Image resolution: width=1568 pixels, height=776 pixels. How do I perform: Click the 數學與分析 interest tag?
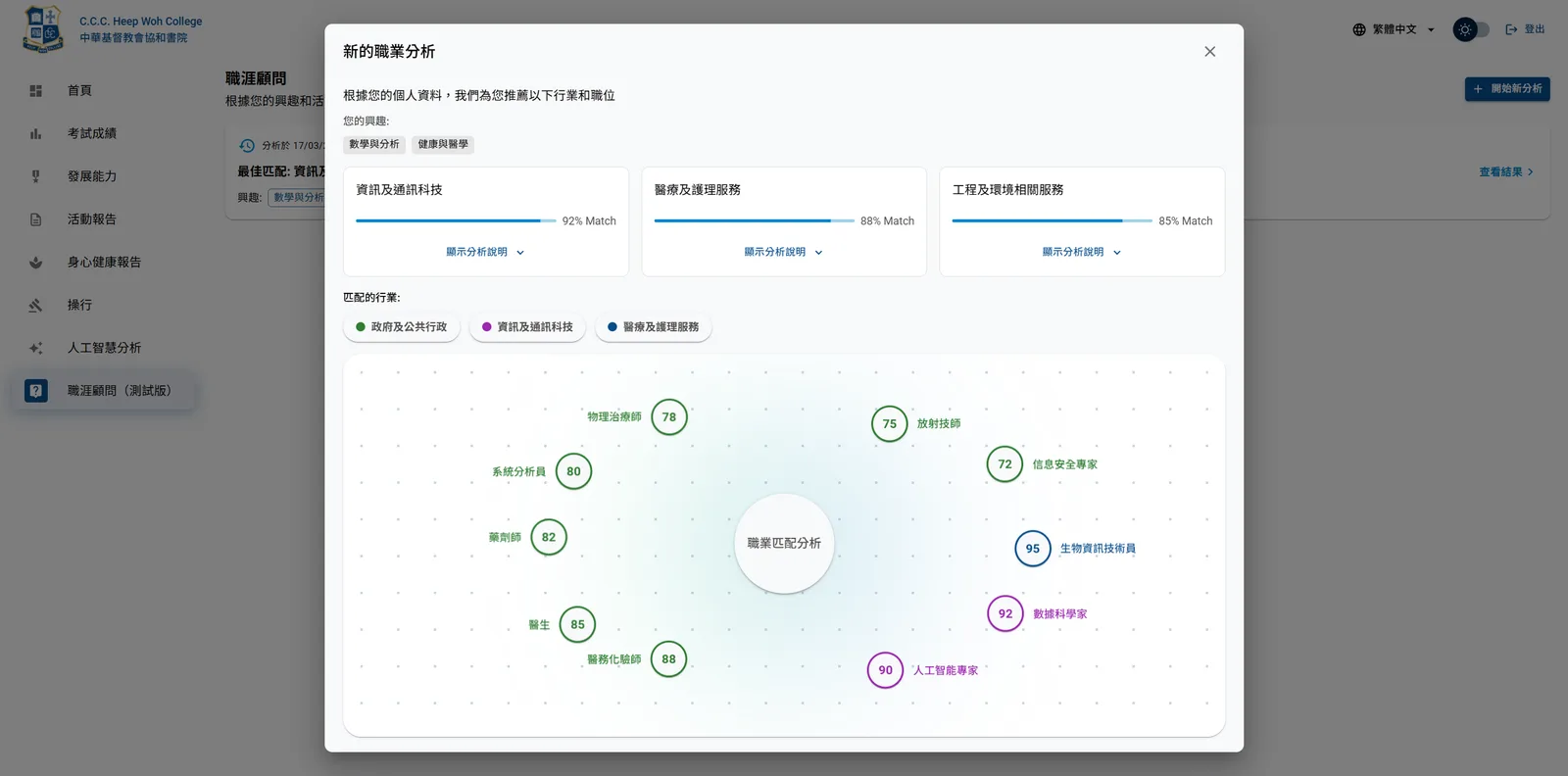click(x=374, y=144)
